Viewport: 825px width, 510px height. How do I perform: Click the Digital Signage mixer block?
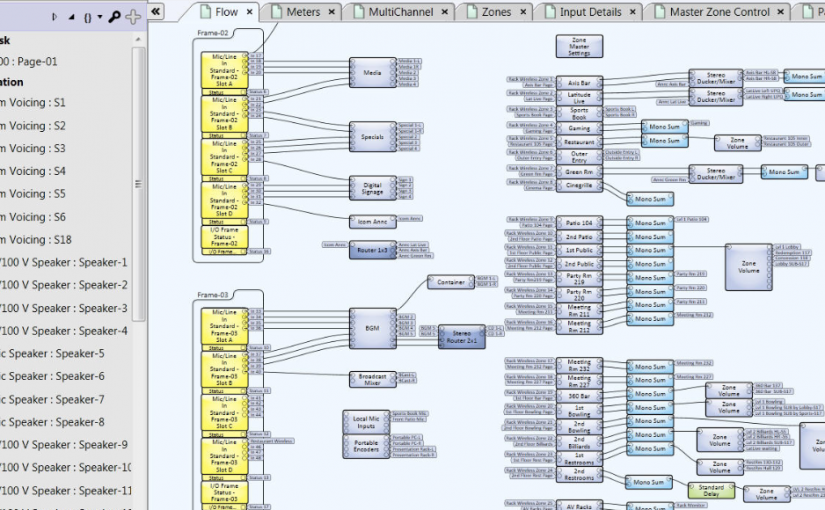click(x=372, y=187)
